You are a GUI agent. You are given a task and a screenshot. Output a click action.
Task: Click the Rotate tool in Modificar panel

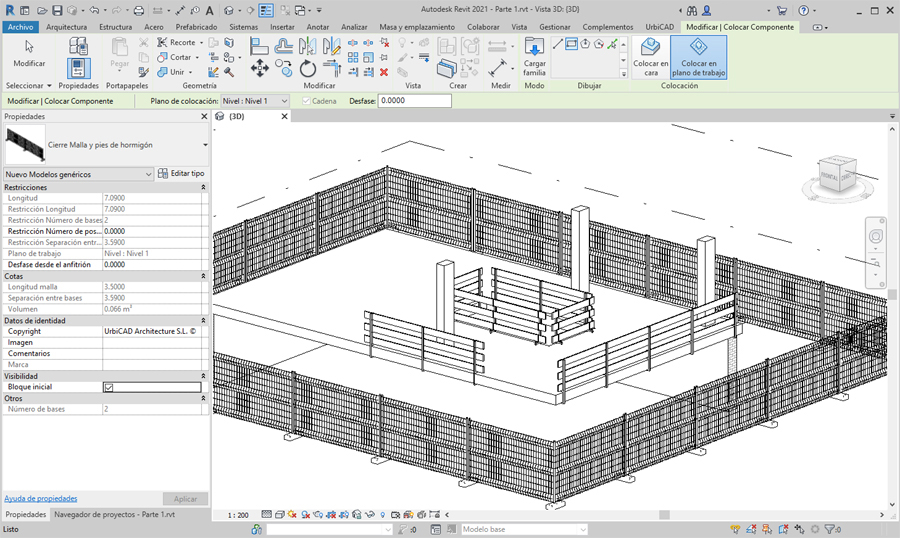(308, 68)
